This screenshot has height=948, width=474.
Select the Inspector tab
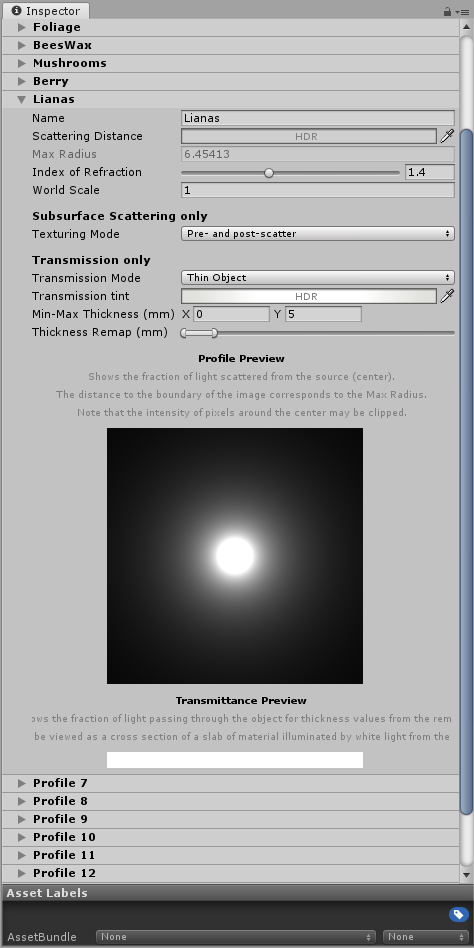click(46, 11)
